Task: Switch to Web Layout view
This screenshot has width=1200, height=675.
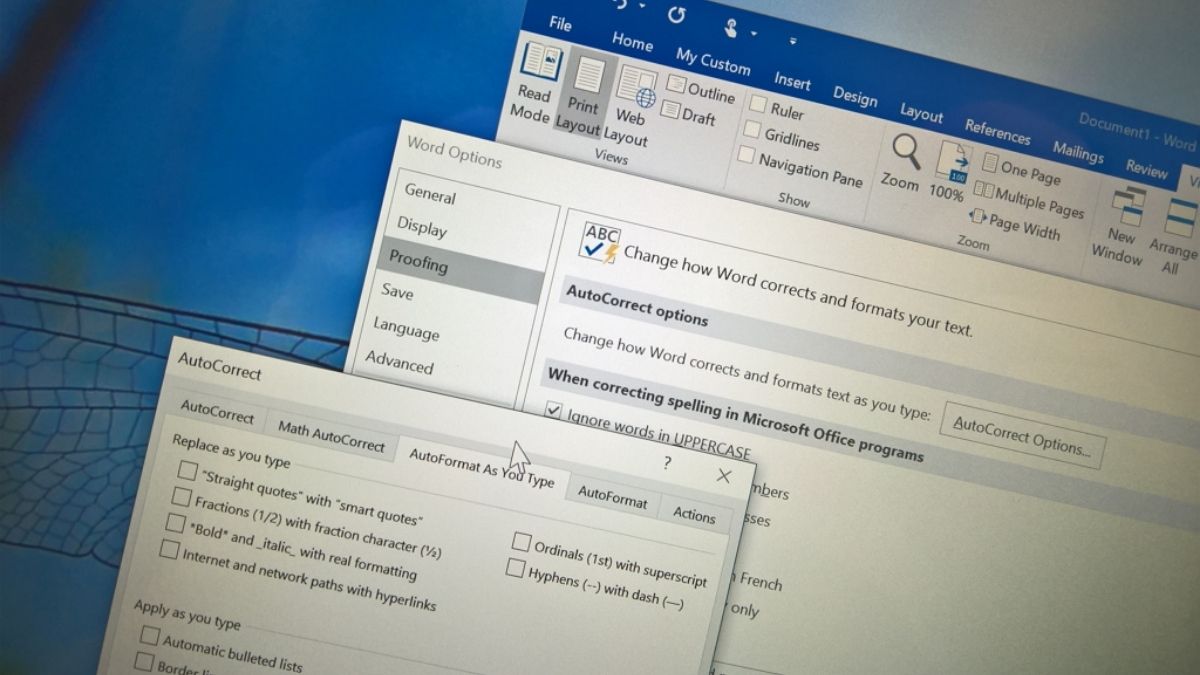Action: click(x=631, y=107)
